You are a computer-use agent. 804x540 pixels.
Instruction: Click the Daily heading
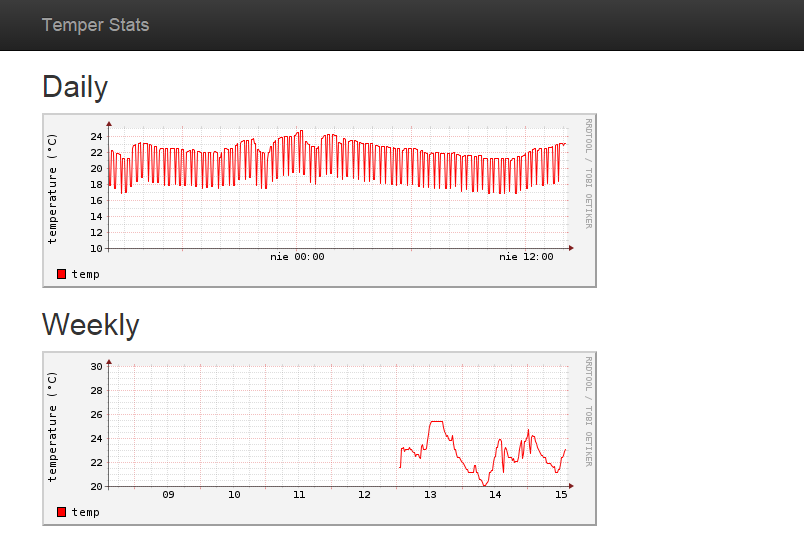(x=75, y=87)
